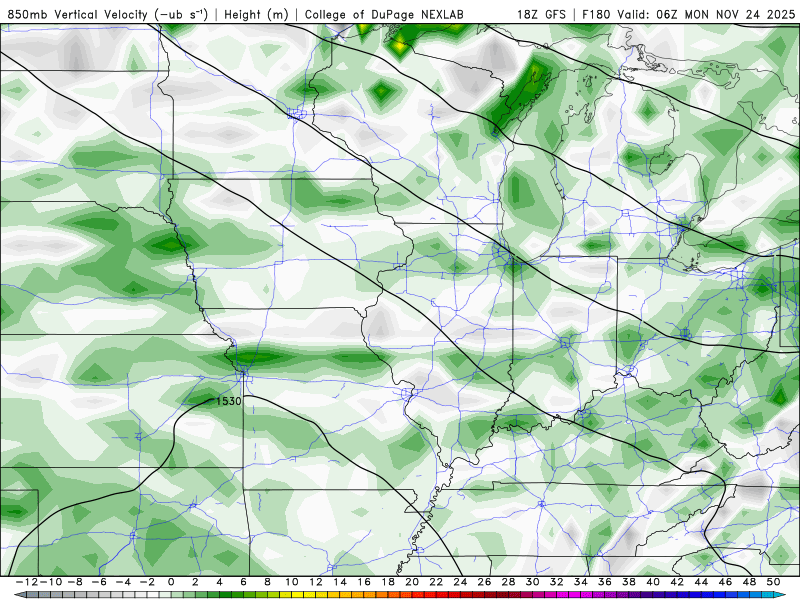Click the "850mb Vertical Velocity" title text
Image resolution: width=800 pixels, height=600 pixels.
[x=78, y=15]
